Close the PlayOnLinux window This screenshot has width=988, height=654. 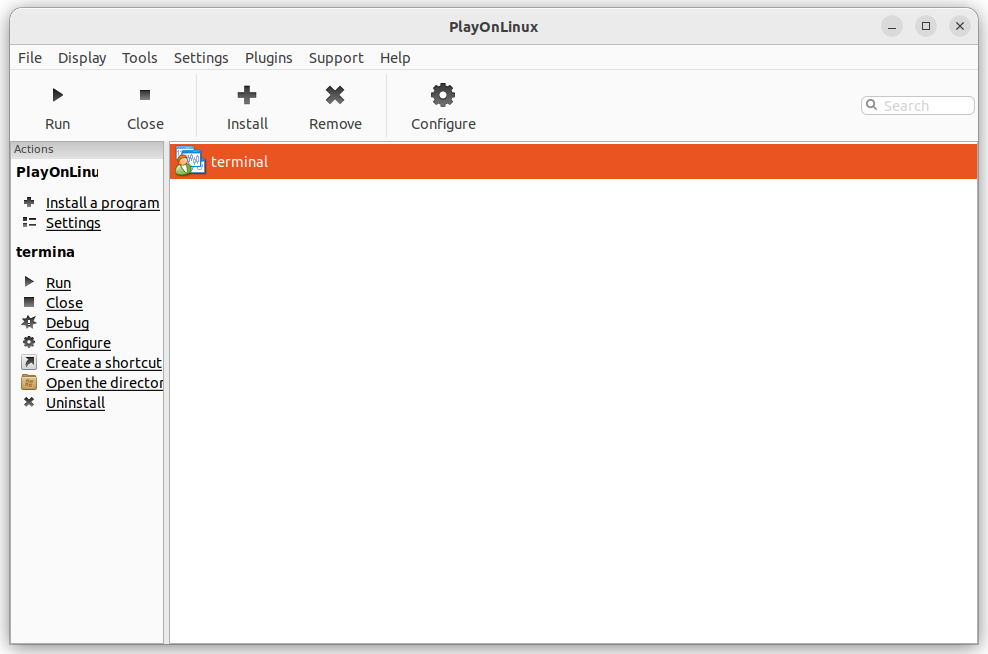[x=960, y=26]
